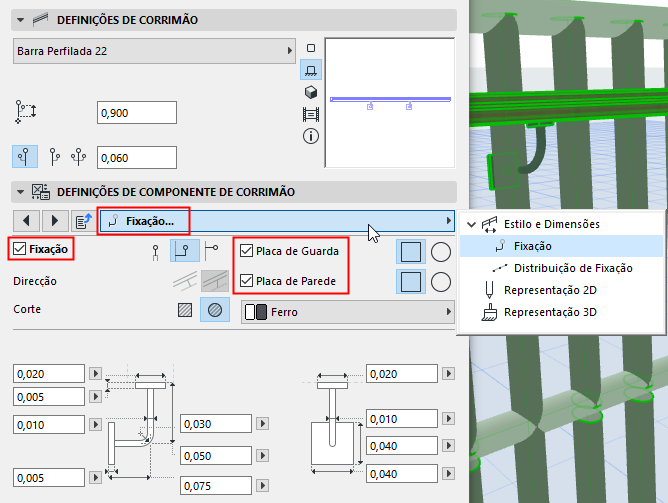Image resolution: width=668 pixels, height=503 pixels.
Task: Collapse the Definições de Corrimão section
Action: click(x=20, y=20)
